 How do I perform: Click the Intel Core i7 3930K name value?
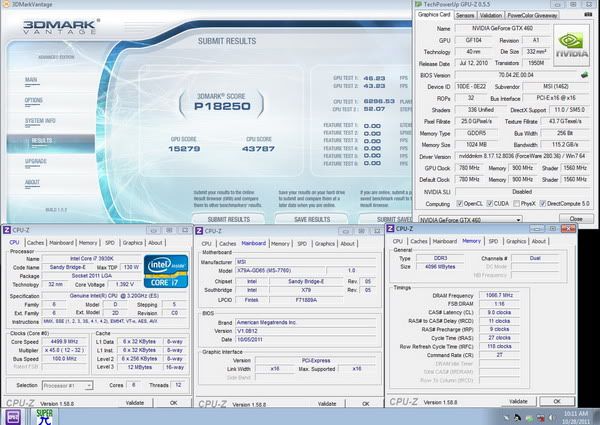[x=91, y=259]
